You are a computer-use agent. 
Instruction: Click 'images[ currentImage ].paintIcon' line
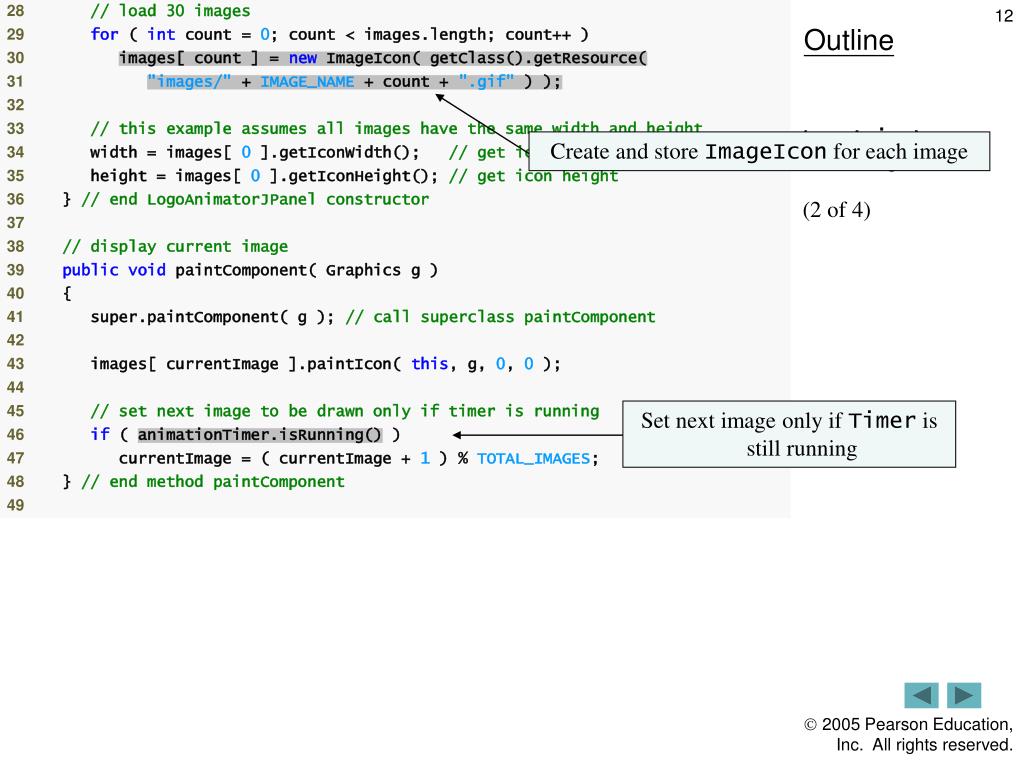pos(325,364)
